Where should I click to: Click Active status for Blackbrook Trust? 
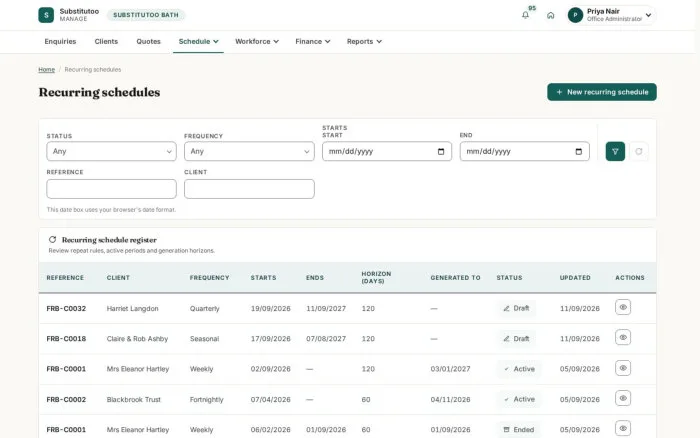(x=519, y=399)
